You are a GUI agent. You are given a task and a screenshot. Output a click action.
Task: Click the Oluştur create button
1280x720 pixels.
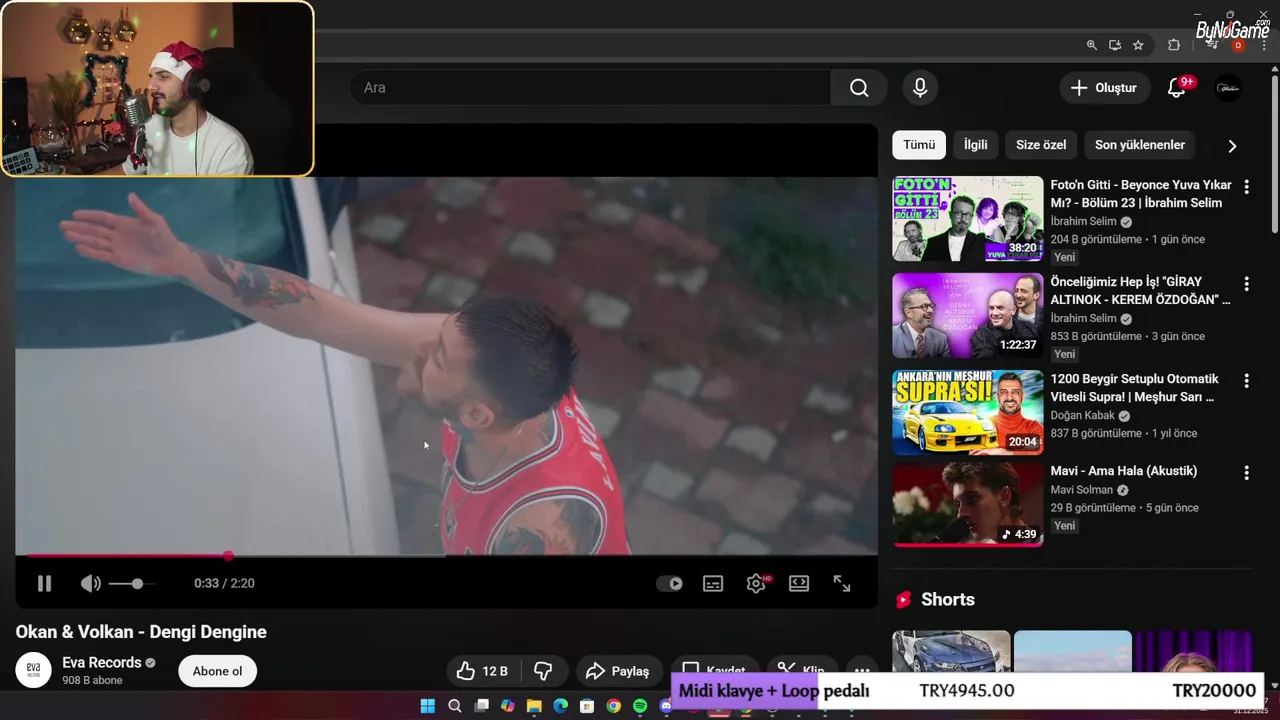1104,88
